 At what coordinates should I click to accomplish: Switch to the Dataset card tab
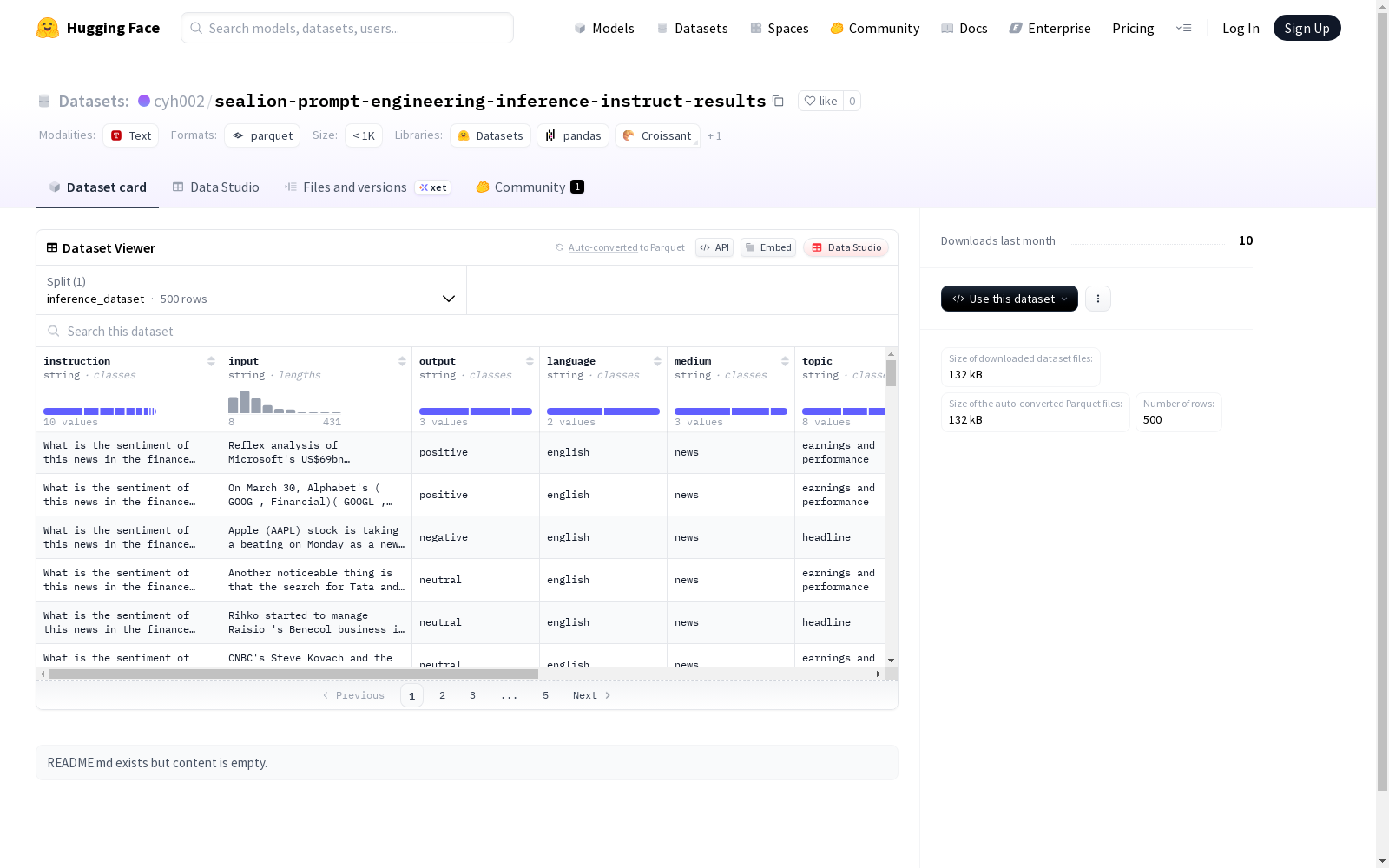click(x=97, y=187)
